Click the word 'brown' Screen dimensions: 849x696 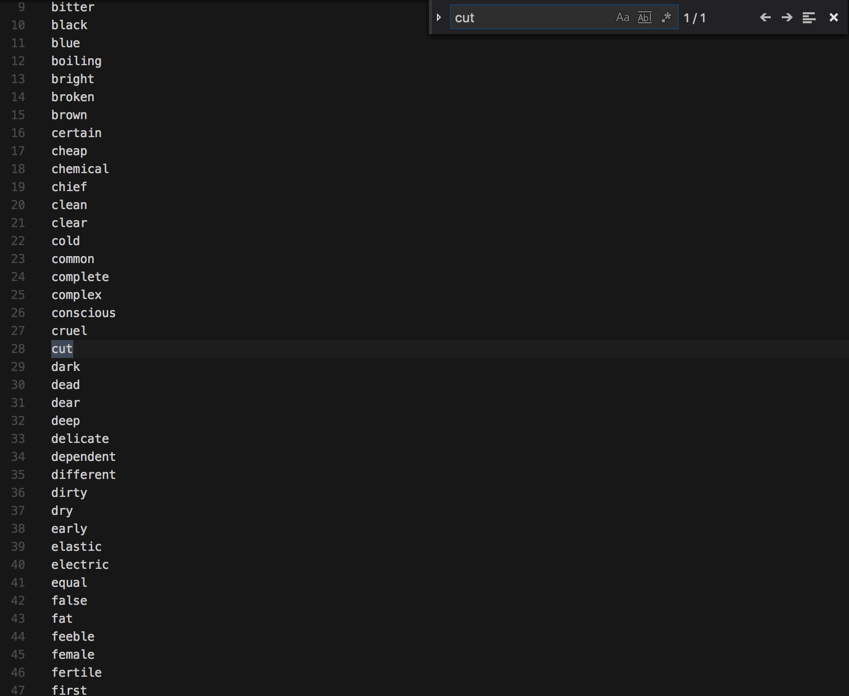69,115
